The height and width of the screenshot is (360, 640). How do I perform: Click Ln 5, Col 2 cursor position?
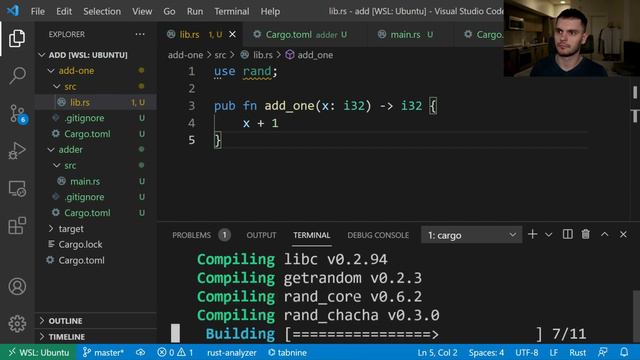(x=437, y=352)
